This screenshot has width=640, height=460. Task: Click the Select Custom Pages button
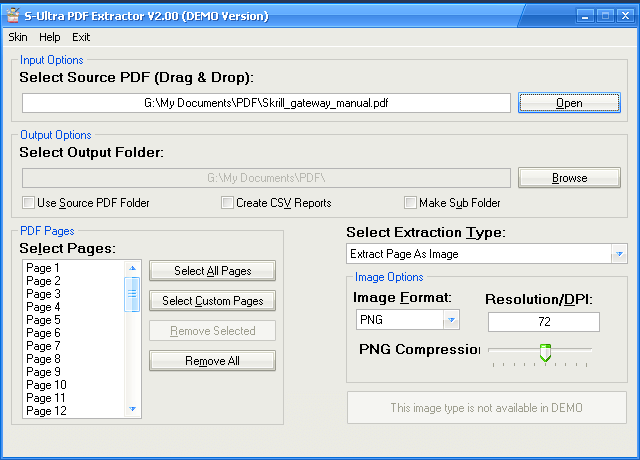click(212, 301)
